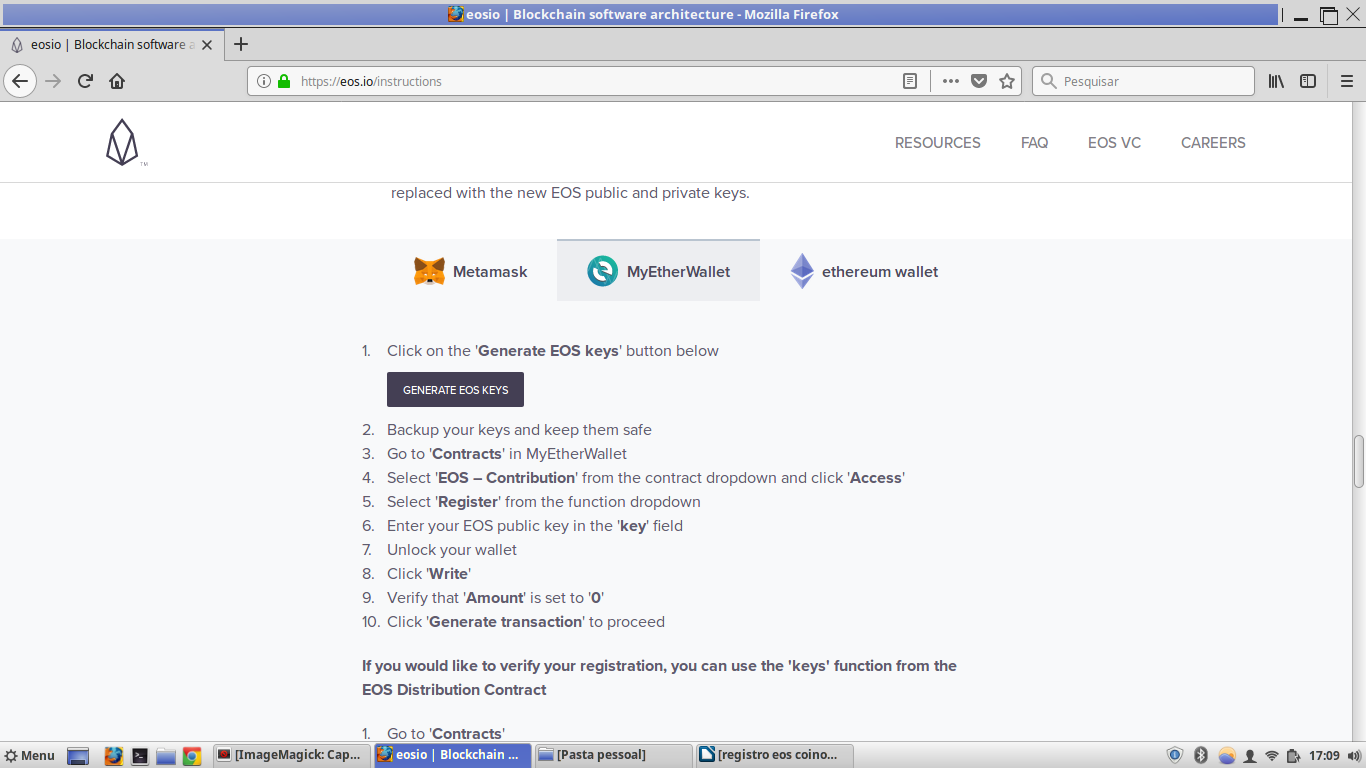The image size is (1366, 768).
Task: Open the Bluetooth tray icon
Action: click(1202, 755)
